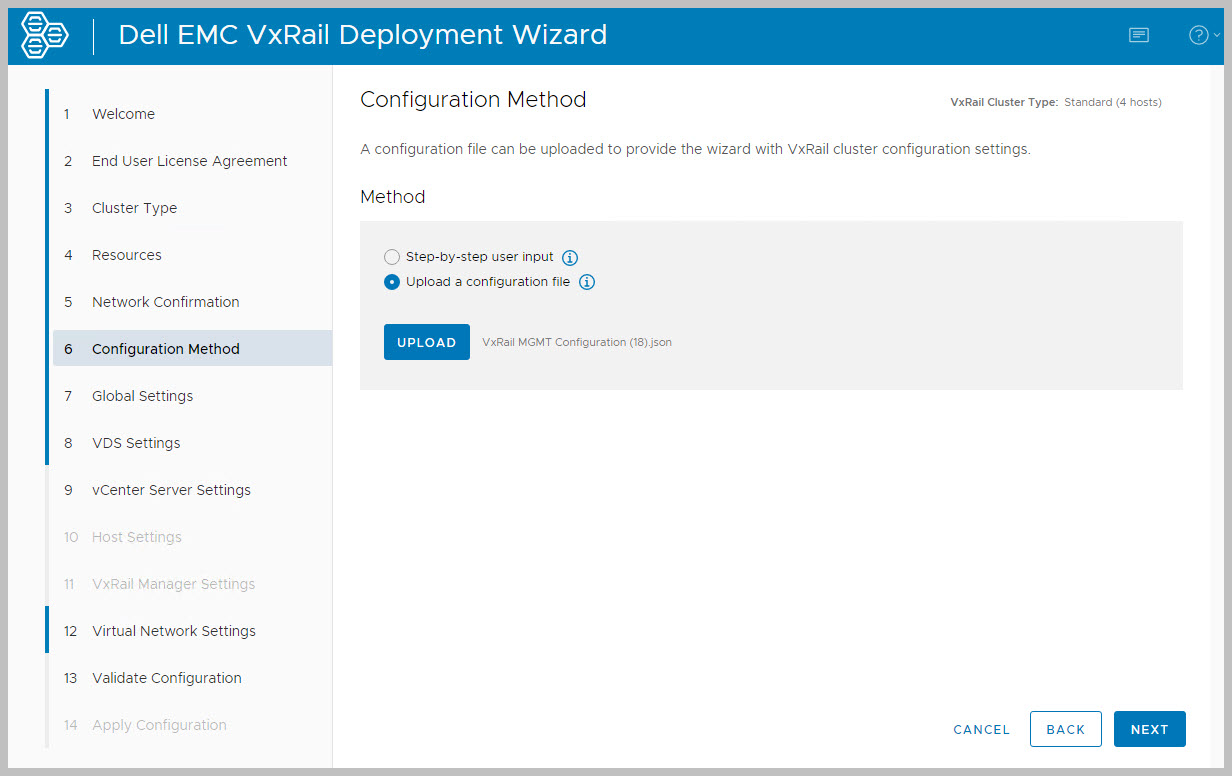Image resolution: width=1232 pixels, height=776 pixels.
Task: Jump to Resources step in sidebar
Action: [x=126, y=255]
